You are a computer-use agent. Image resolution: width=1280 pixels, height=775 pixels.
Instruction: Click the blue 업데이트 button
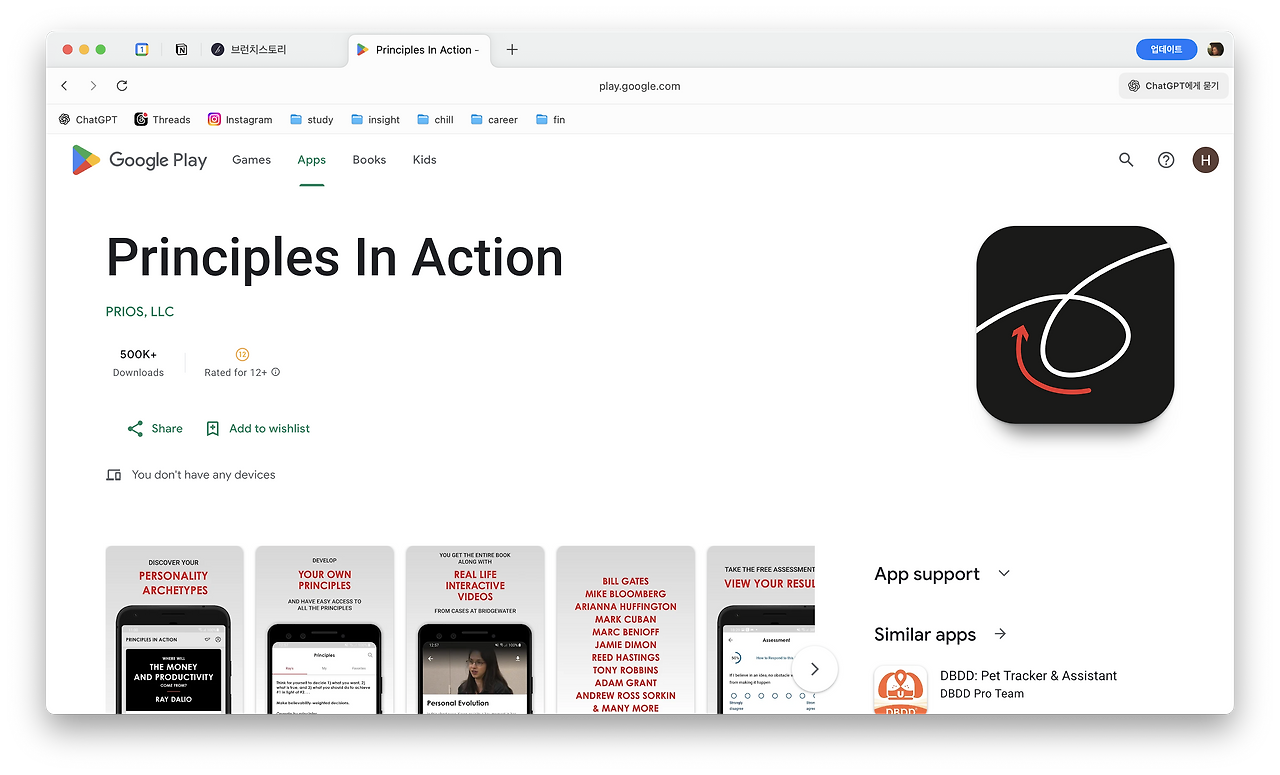point(1166,49)
